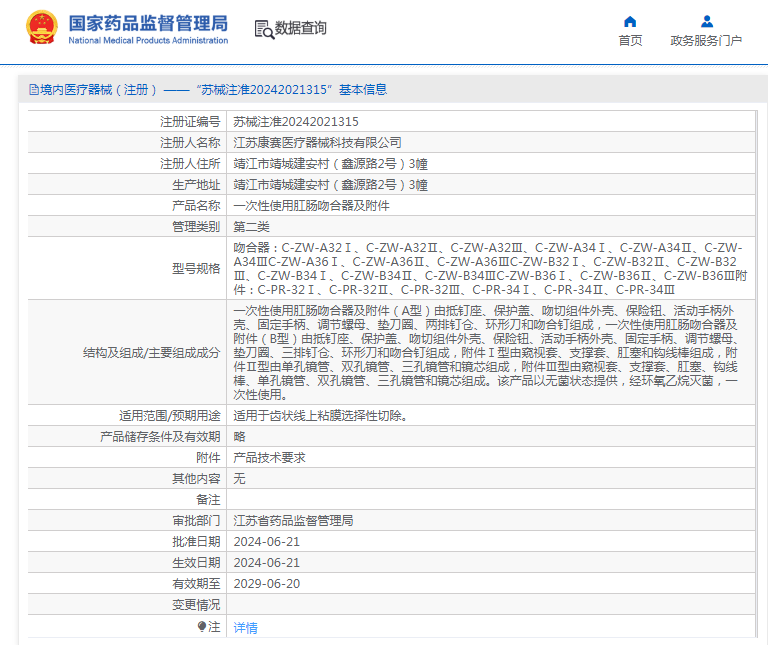
Task: Click 国家药品监督管理局 title
Action: click(148, 24)
